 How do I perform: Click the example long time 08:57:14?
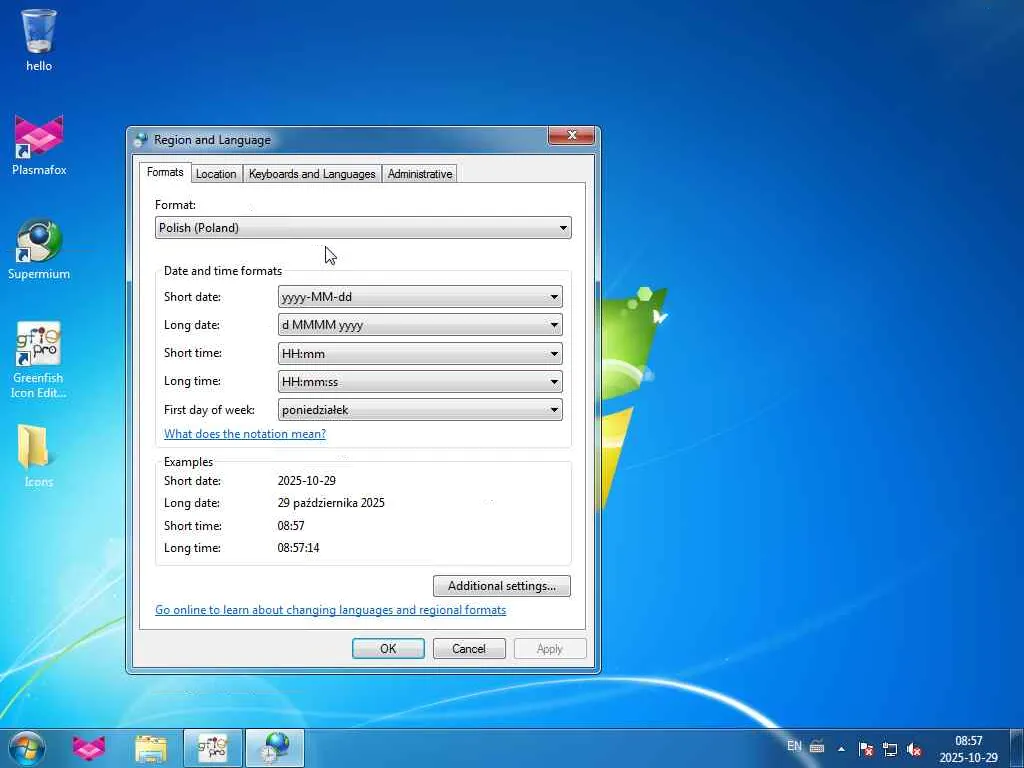coord(298,548)
